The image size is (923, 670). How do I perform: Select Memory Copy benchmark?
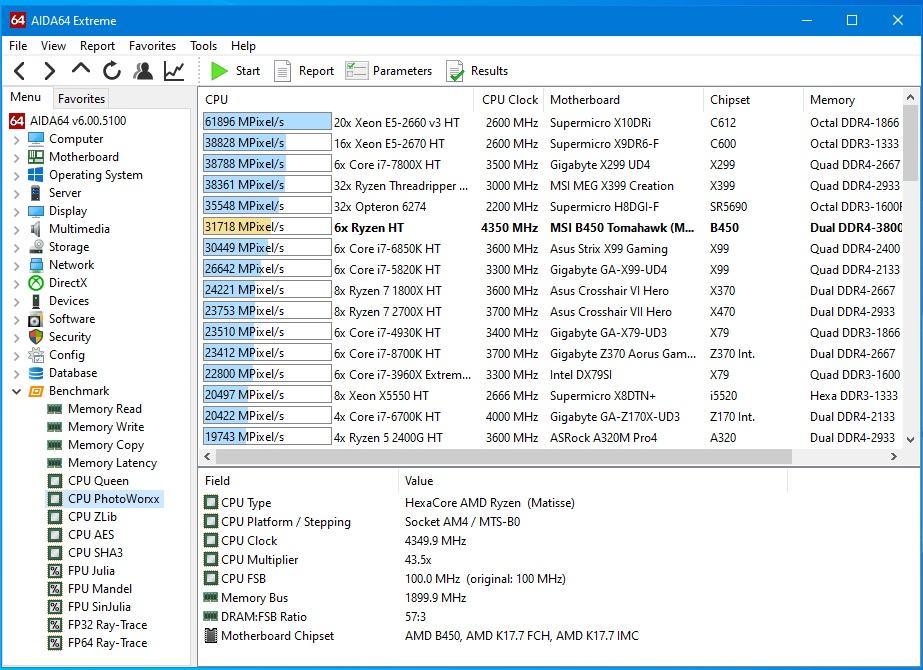pyautogui.click(x=106, y=445)
